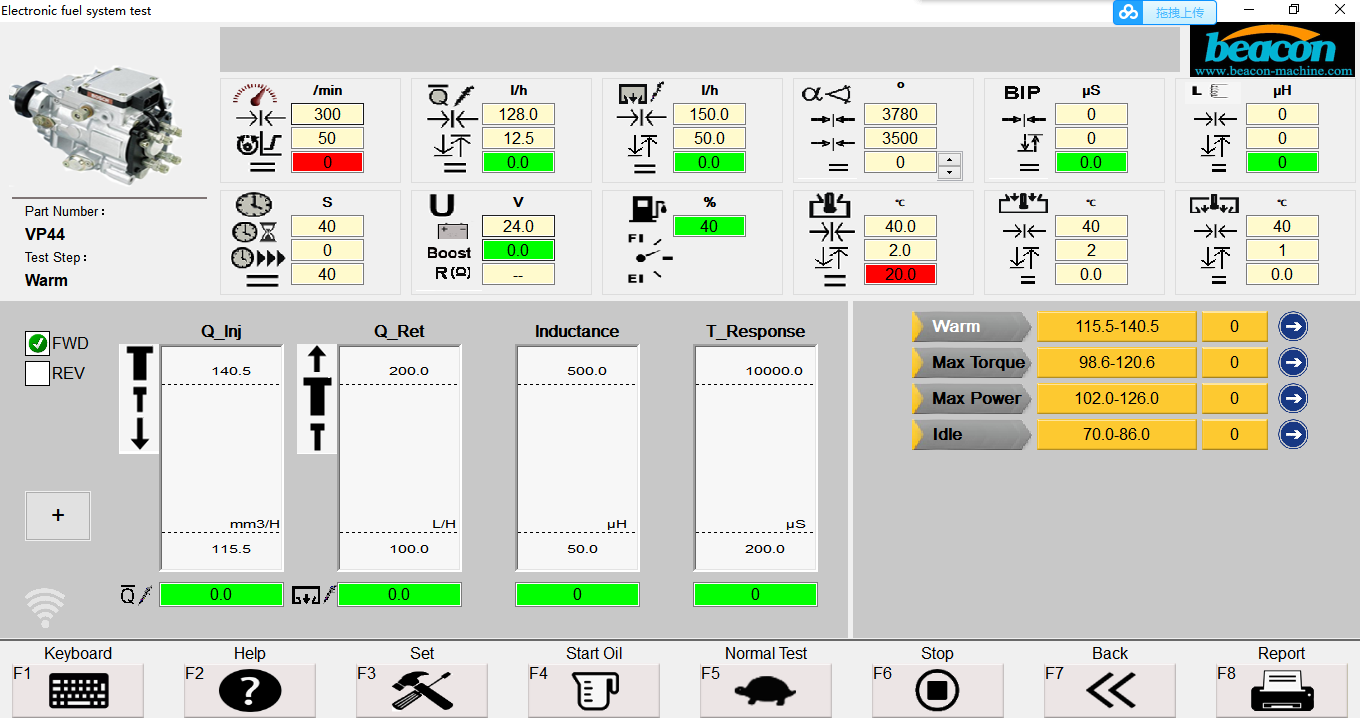This screenshot has height=718, width=1360.
Task: Edit the time field 40 beside clock
Action: pos(327,226)
